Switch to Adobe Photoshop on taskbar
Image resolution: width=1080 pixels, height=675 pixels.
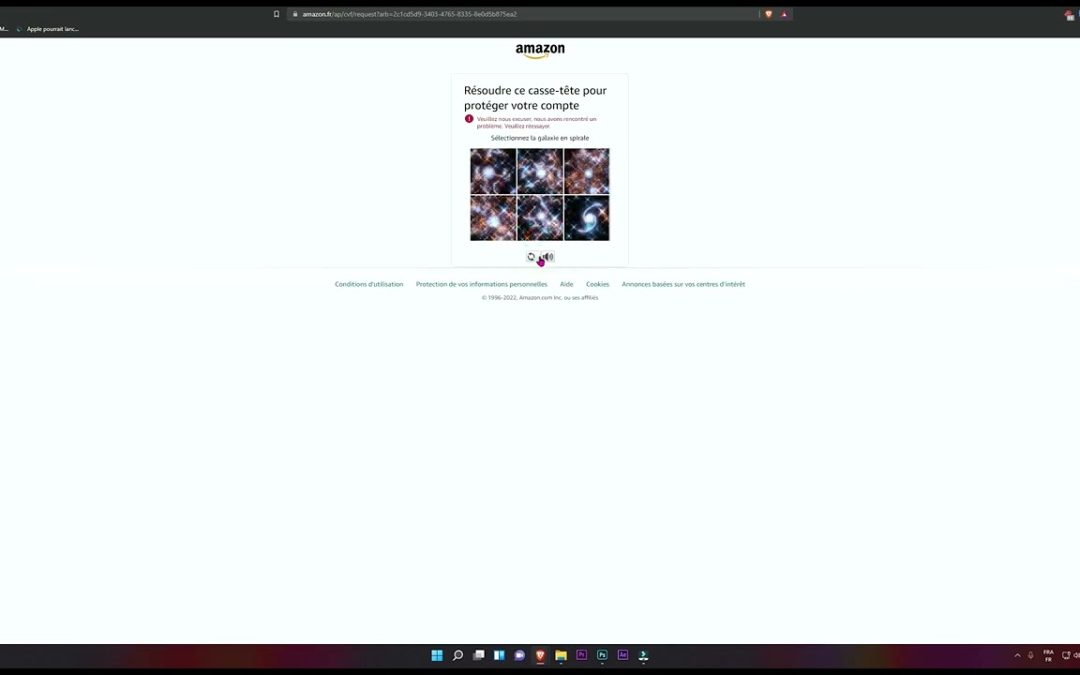(x=602, y=655)
